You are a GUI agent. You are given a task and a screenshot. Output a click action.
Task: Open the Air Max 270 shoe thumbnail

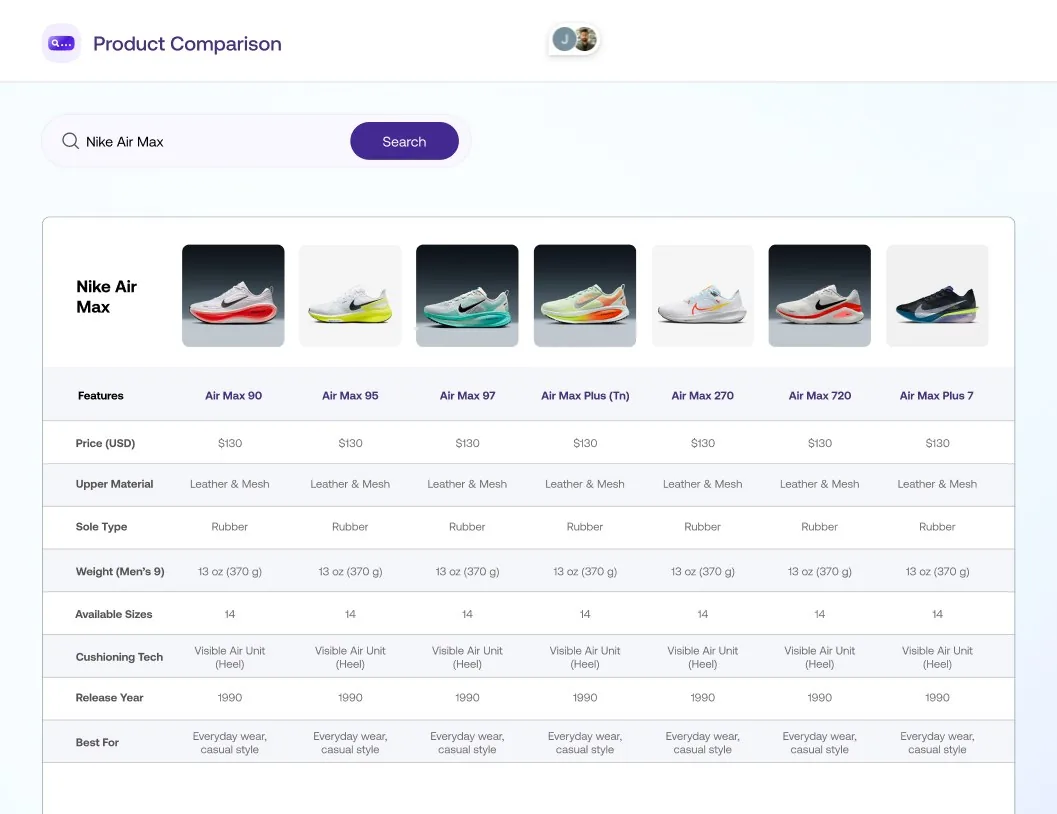(x=702, y=296)
